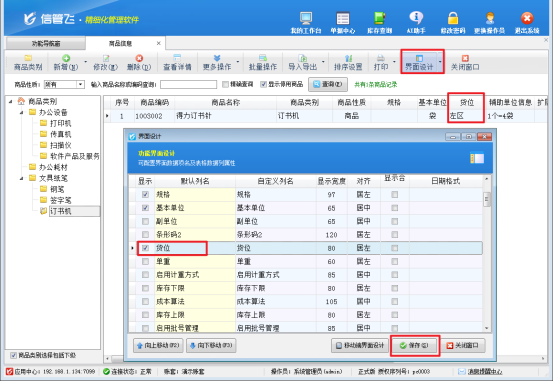Open 我的工作台 in the top bar
Image resolution: width=553 pixels, height=381 pixels.
tap(305, 23)
